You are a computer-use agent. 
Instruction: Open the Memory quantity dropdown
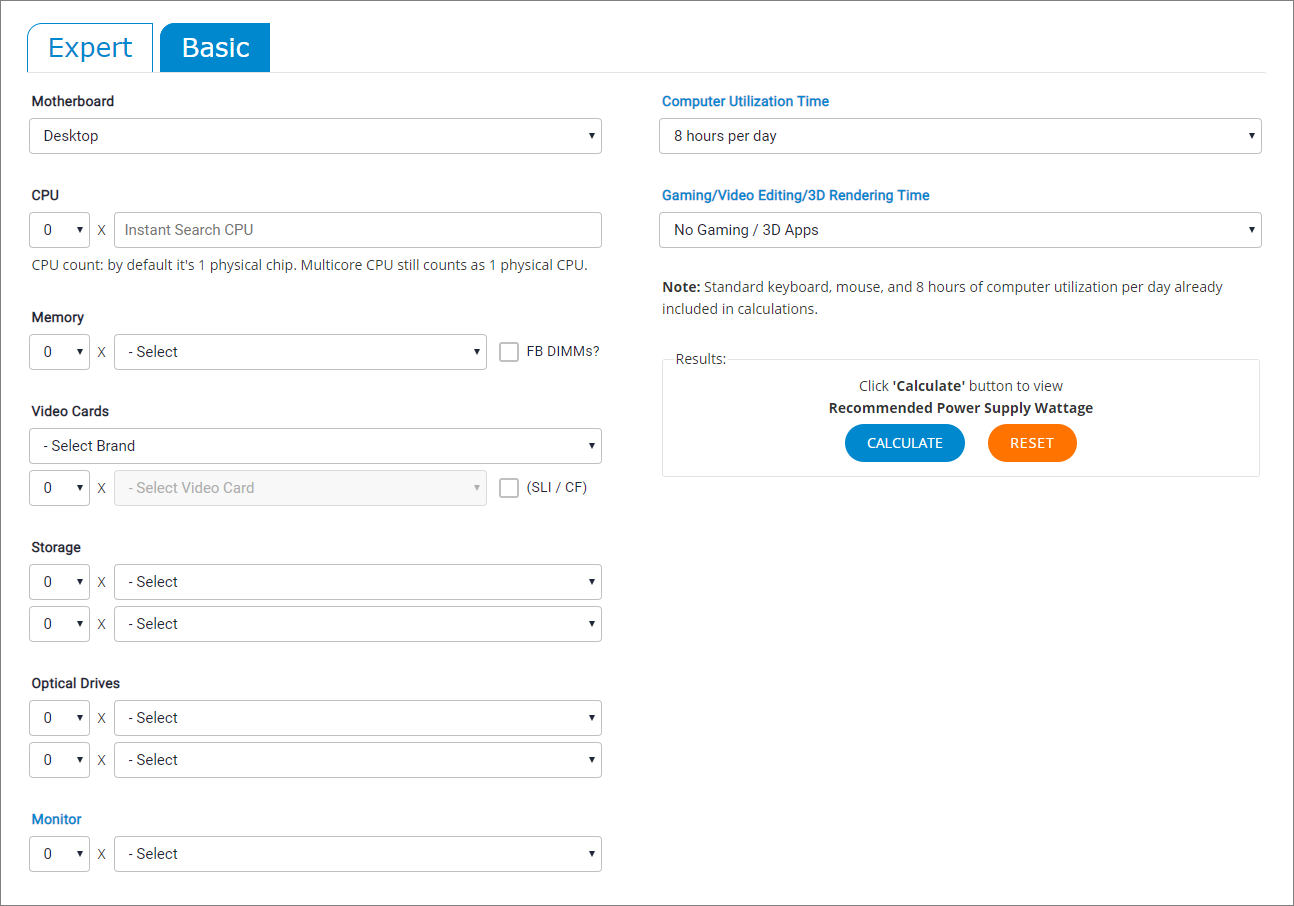(x=59, y=352)
